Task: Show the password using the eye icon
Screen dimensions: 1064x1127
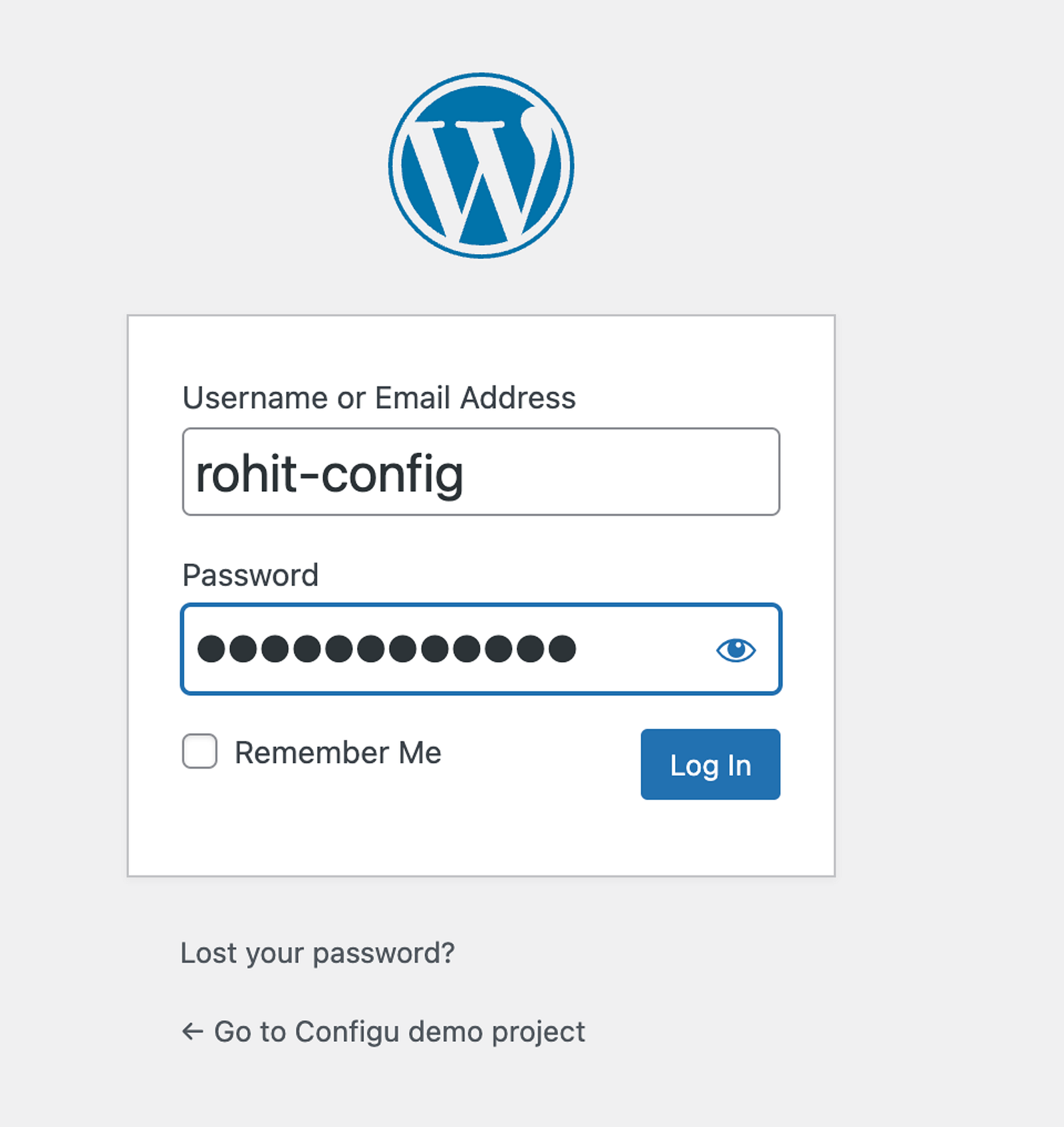Action: click(x=735, y=649)
